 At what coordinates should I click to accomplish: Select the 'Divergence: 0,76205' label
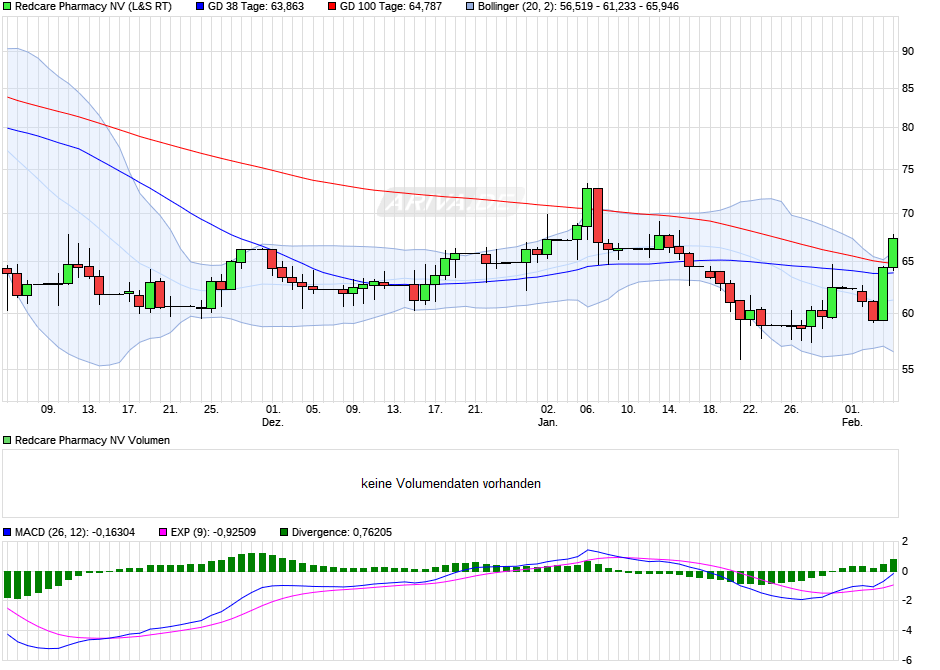coord(342,532)
